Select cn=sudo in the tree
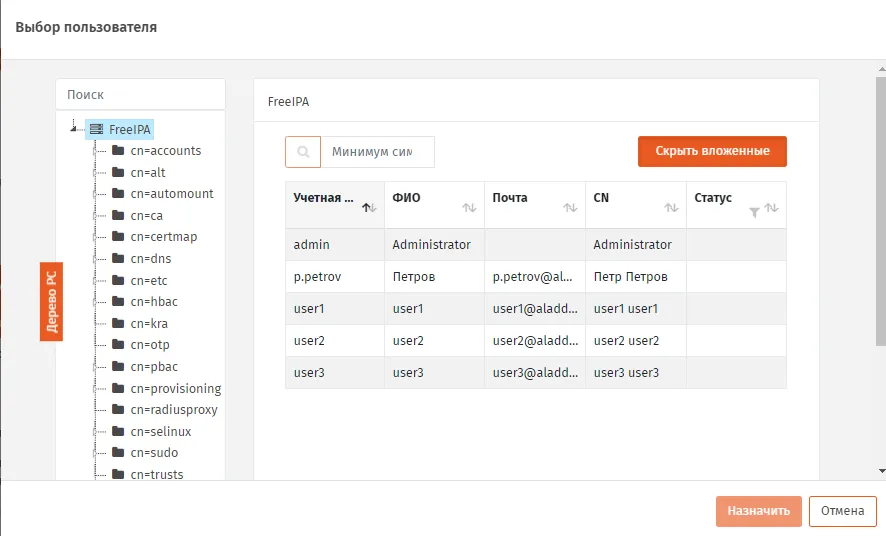The height and width of the screenshot is (536, 886). point(154,453)
